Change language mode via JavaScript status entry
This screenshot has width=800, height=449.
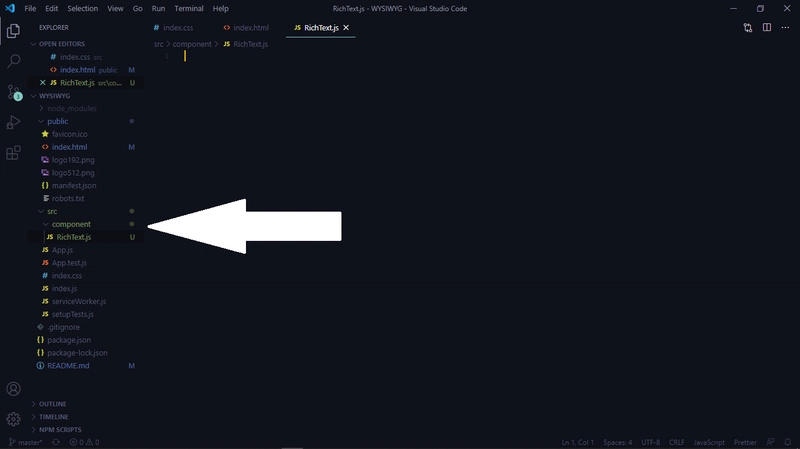pos(709,442)
